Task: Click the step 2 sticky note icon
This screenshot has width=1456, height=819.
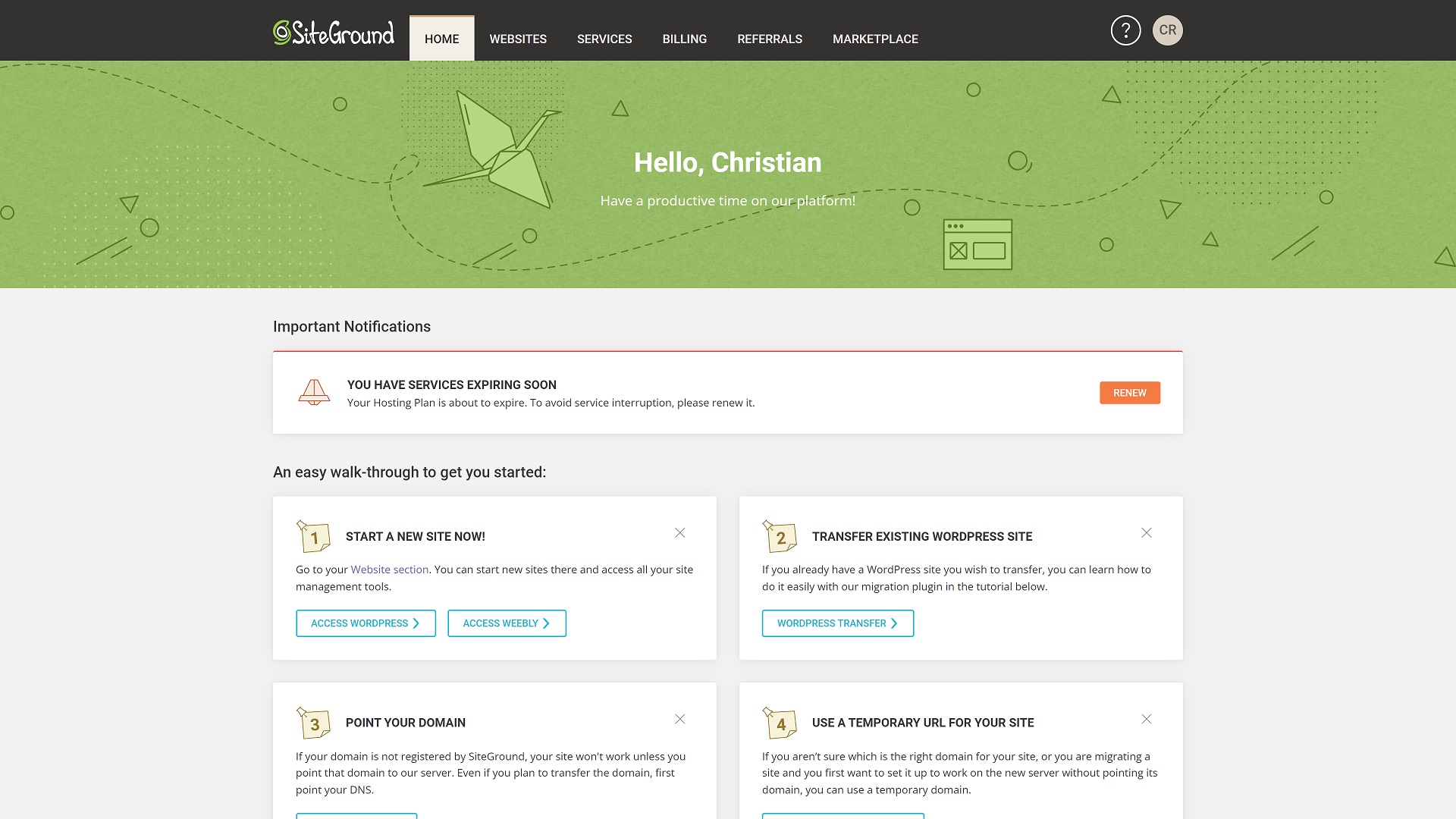Action: [780, 536]
